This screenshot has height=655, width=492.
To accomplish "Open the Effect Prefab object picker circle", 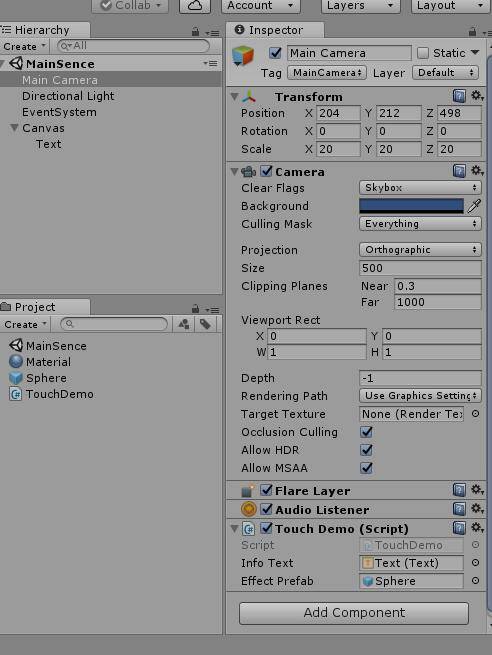I will tap(475, 581).
